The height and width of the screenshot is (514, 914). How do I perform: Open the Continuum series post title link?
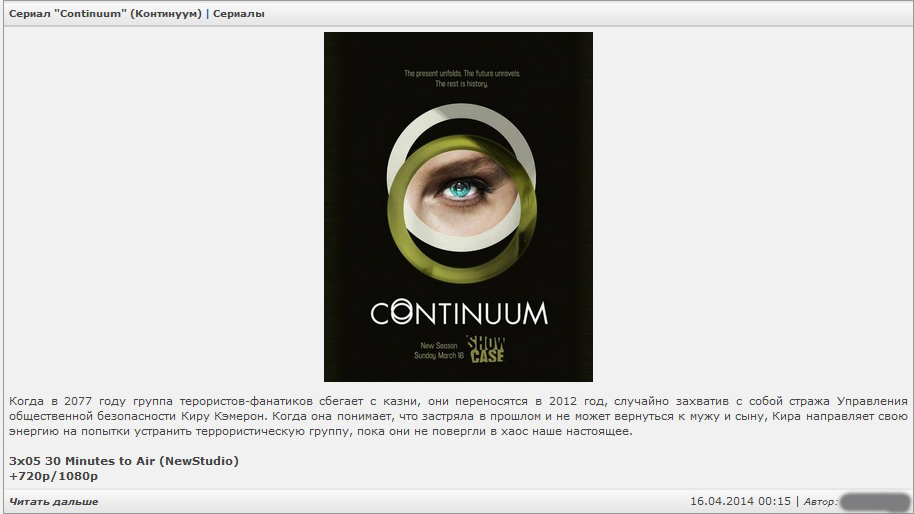[x=105, y=14]
